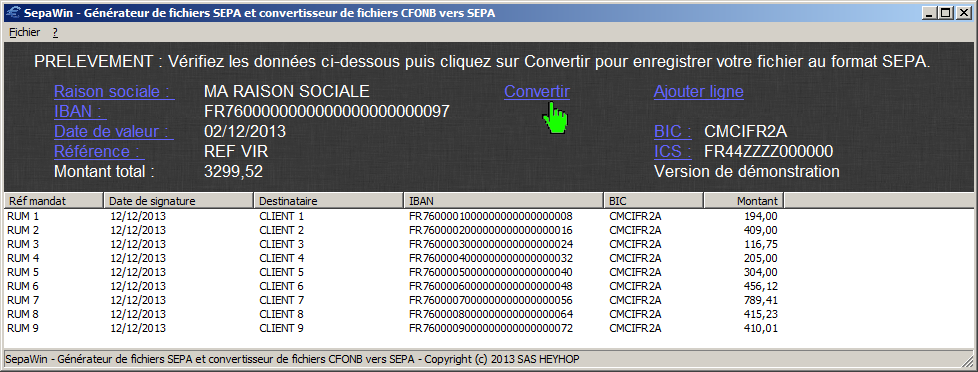The width and height of the screenshot is (978, 372).
Task: Click IBAN FR7600004000000000000000032
Action: coord(491,258)
